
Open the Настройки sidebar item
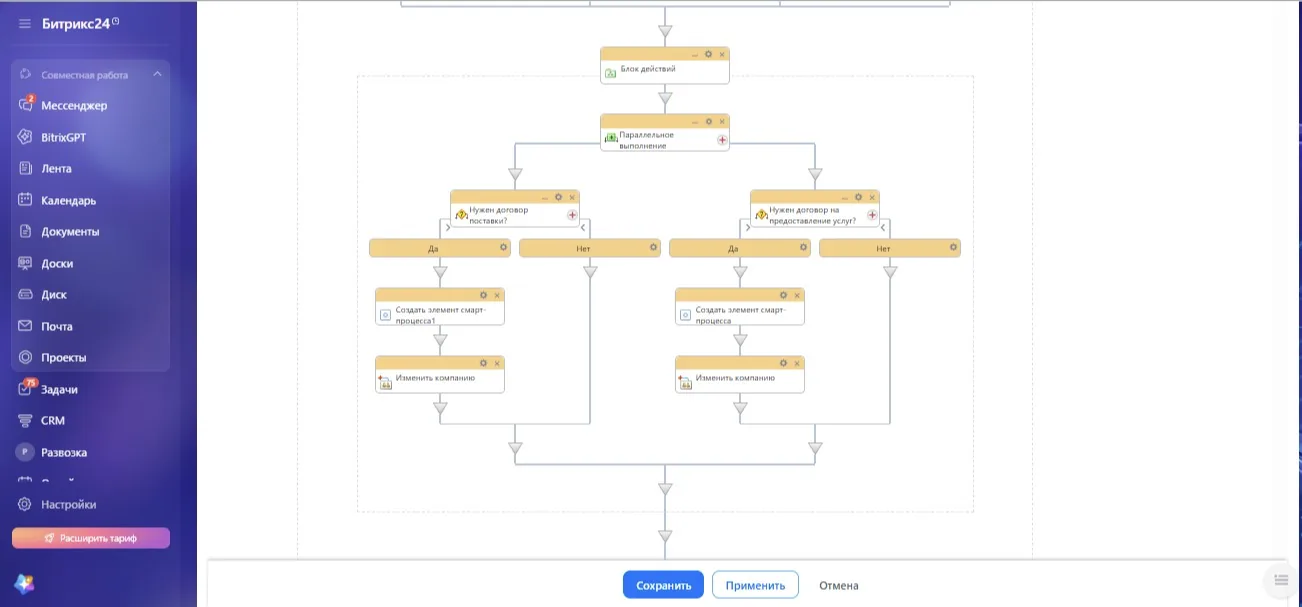pyautogui.click(x=68, y=505)
